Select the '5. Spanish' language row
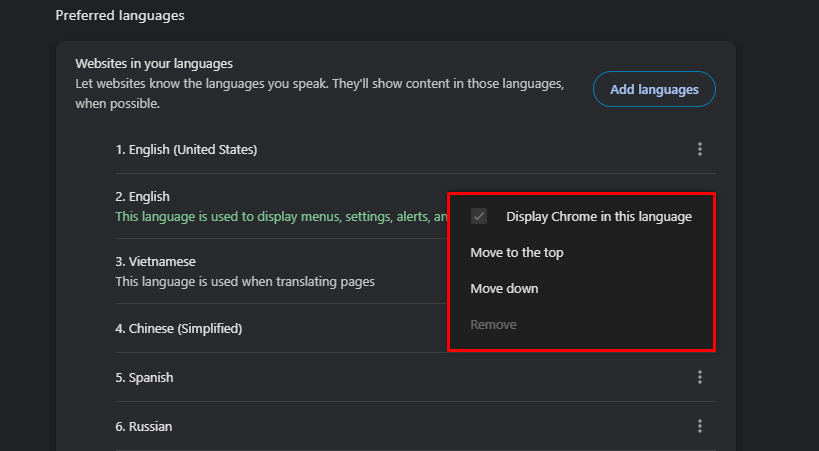 pos(415,377)
